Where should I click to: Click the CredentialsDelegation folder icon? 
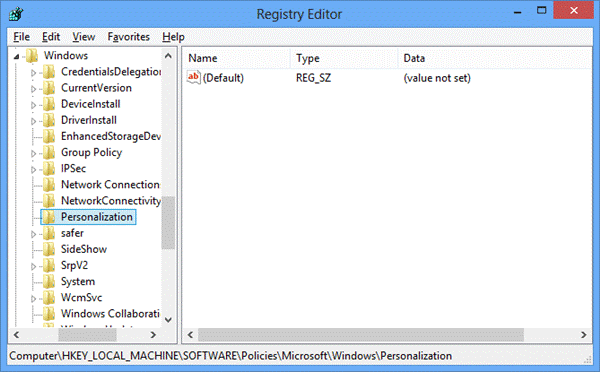tap(49, 72)
